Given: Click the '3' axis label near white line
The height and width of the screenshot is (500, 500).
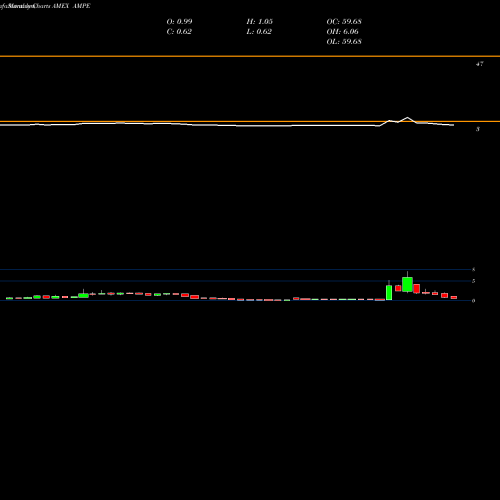Looking at the screenshot, I should [478, 129].
